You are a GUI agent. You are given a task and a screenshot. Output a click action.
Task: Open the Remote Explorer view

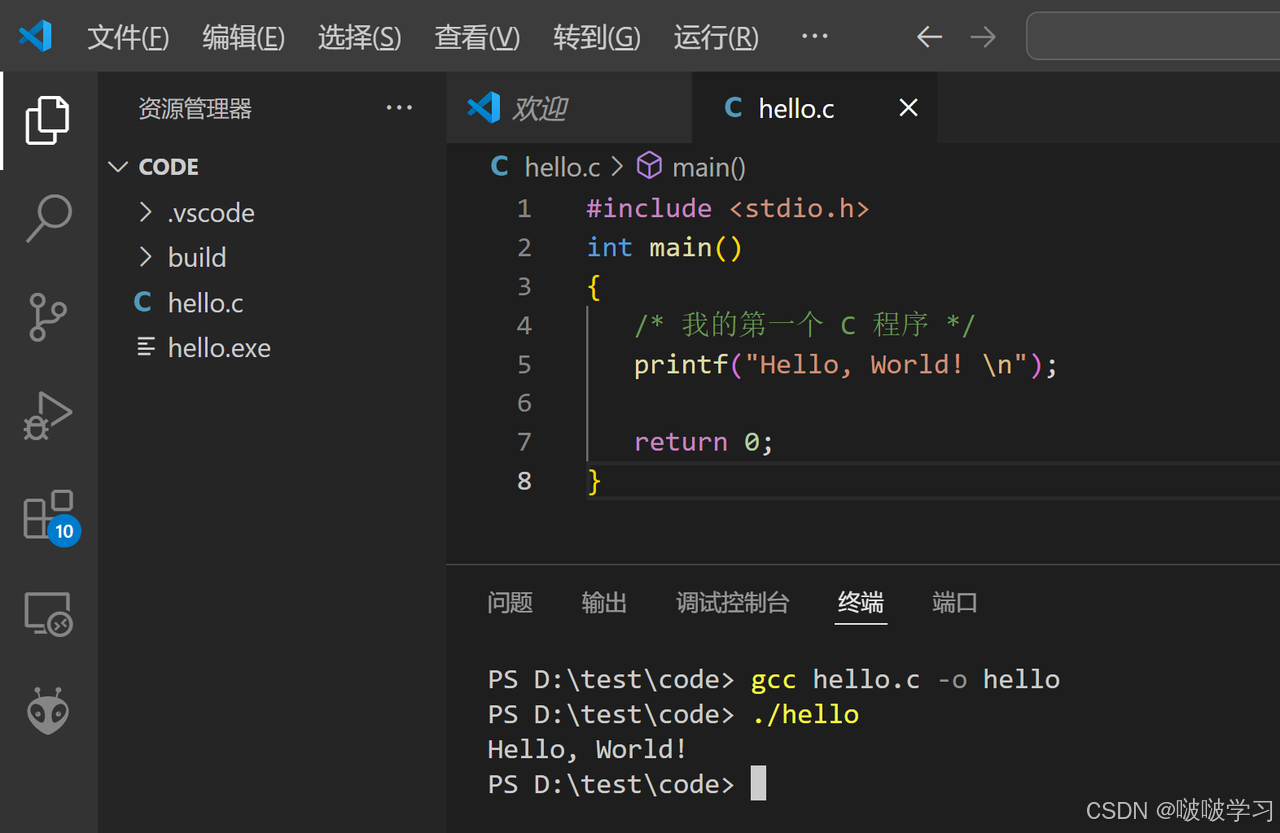pos(47,613)
